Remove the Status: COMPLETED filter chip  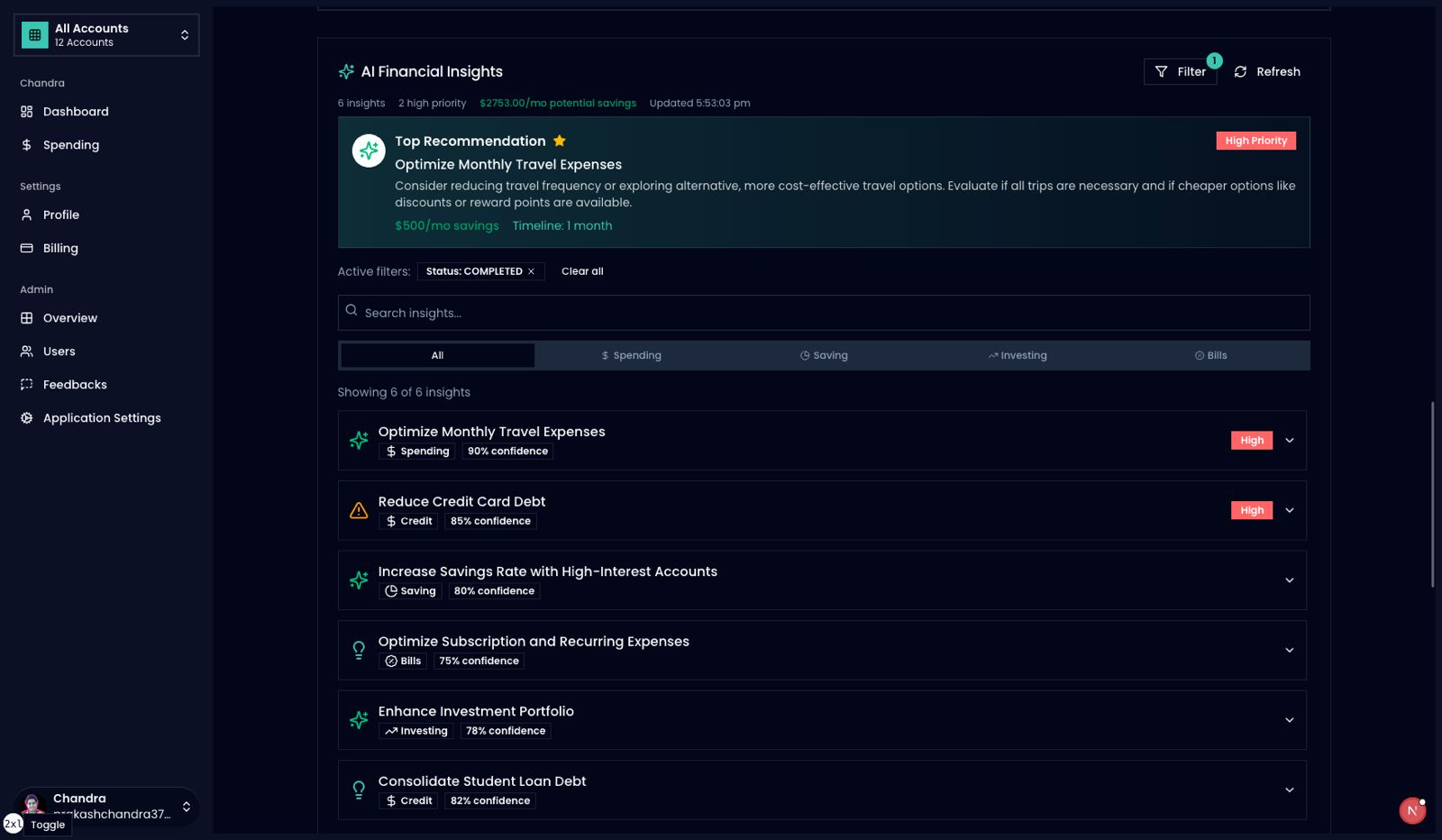(531, 271)
